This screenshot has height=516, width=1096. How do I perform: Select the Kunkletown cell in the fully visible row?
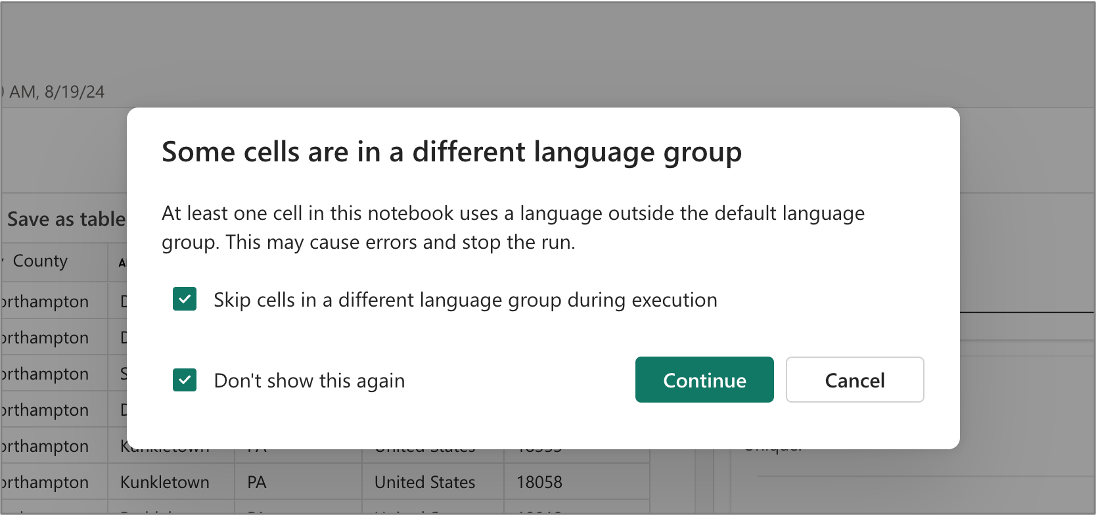coord(164,482)
